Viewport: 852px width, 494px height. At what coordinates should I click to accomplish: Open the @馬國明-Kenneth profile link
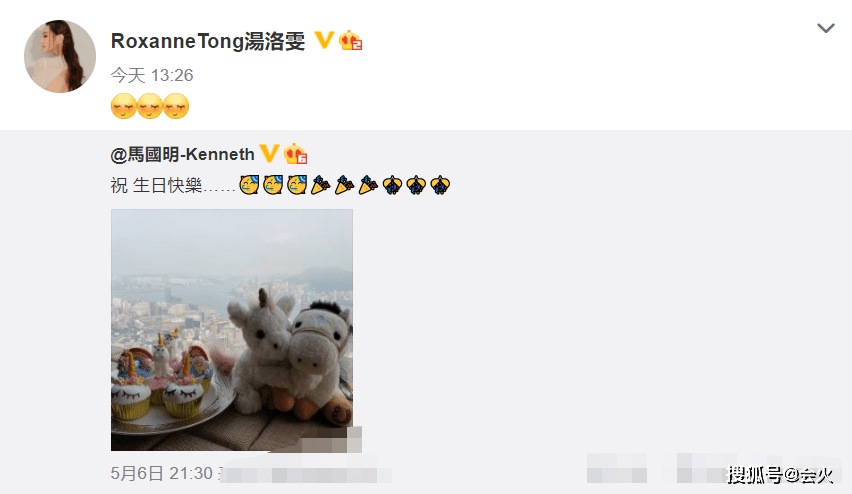point(183,154)
